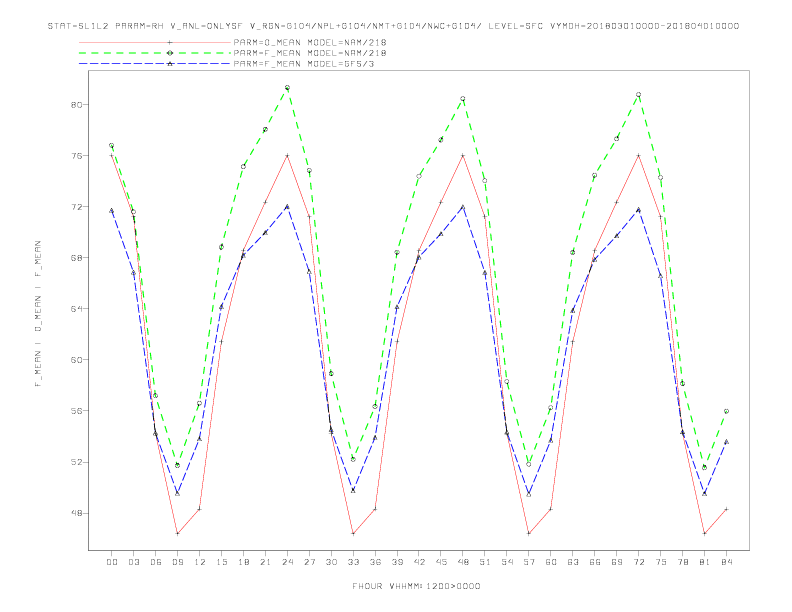This screenshot has width=792, height=612.
Task: Click x-axis forecast hour label 75
Action: click(x=661, y=562)
